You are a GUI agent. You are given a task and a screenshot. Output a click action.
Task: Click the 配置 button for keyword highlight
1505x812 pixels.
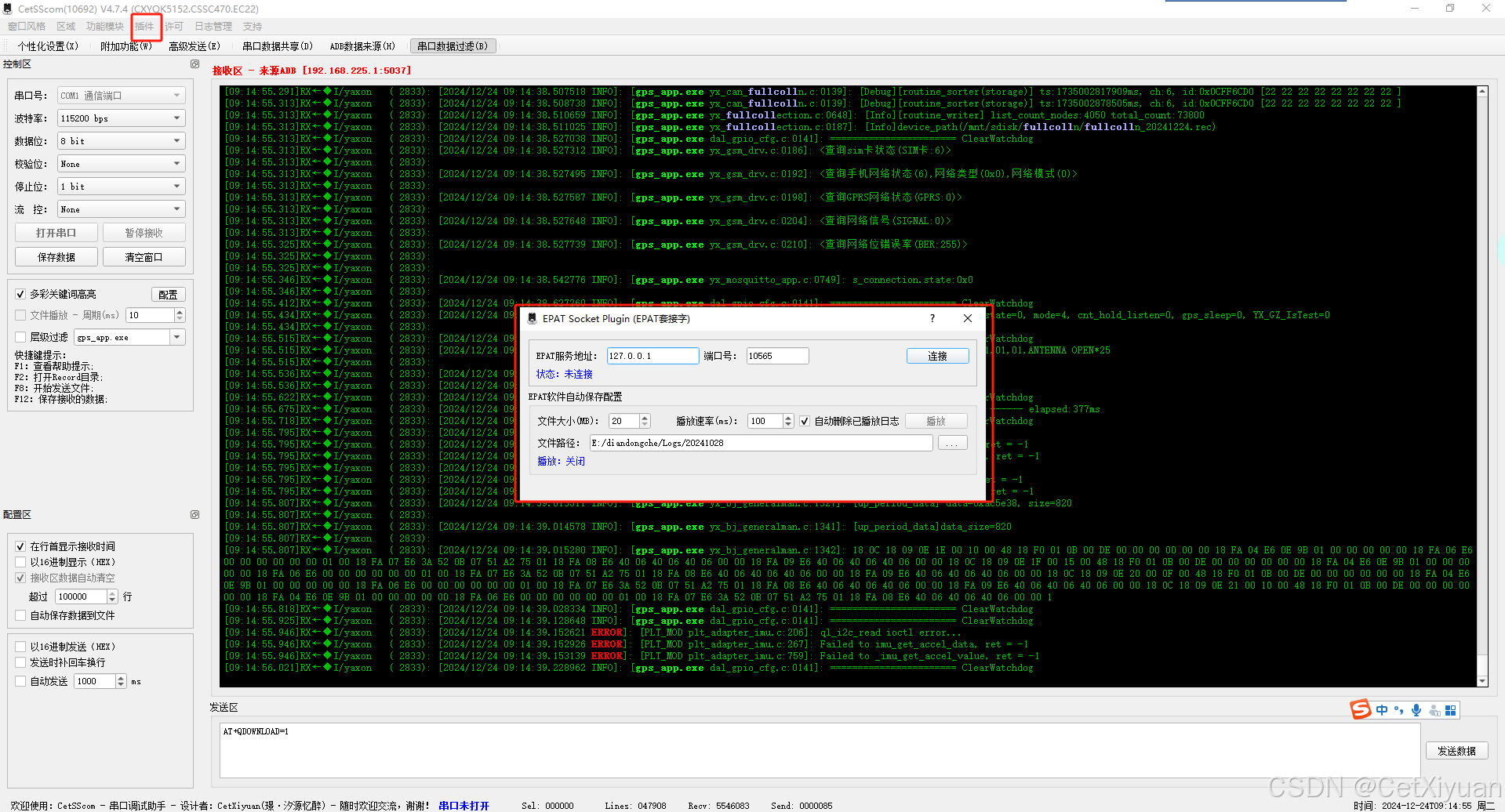click(168, 295)
